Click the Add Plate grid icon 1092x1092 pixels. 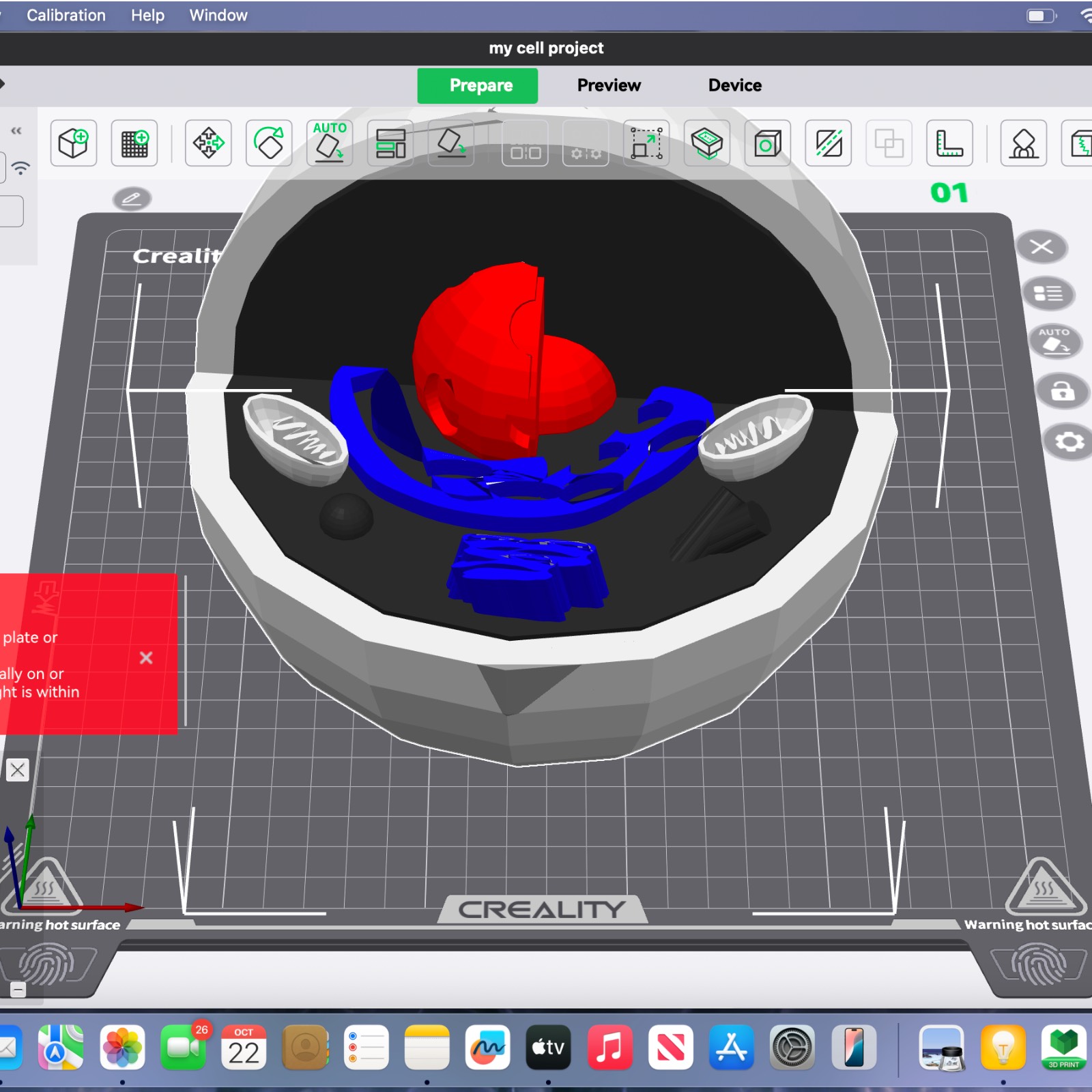coord(134,143)
